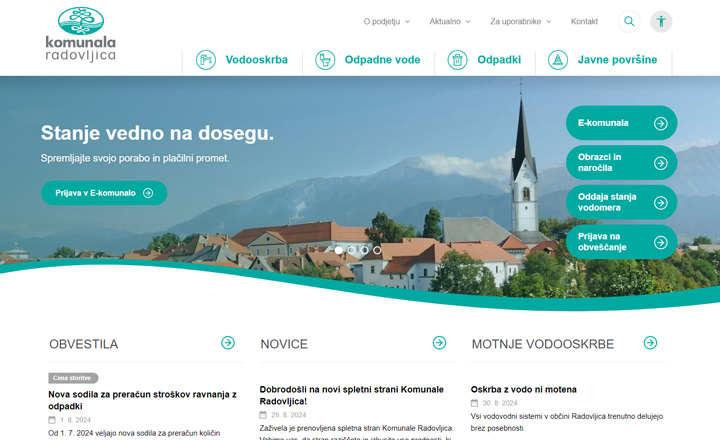Click the MOTNJE VODOOSKRBE section heading

[543, 344]
